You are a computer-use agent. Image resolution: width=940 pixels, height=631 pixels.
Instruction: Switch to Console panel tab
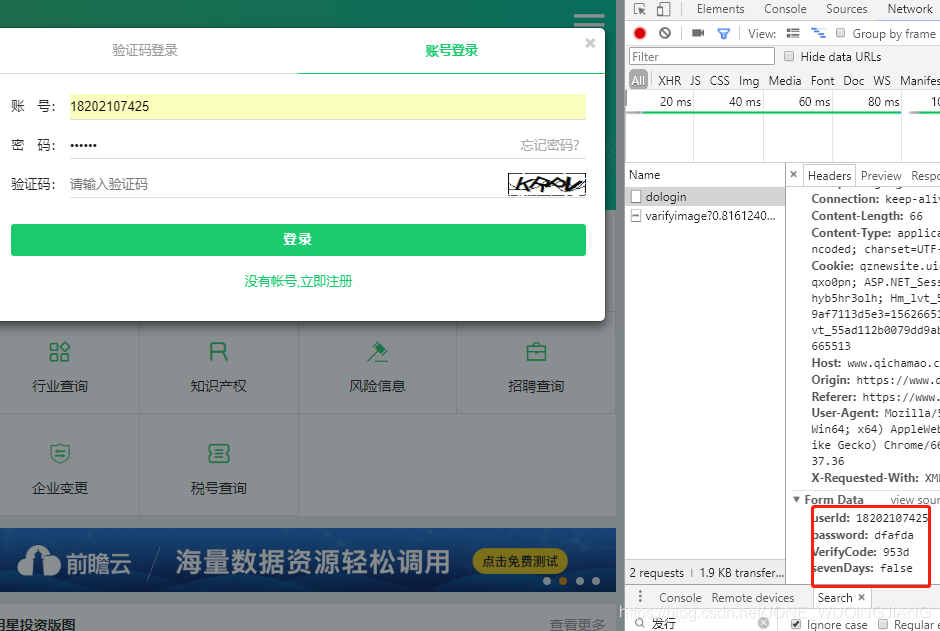coord(785,9)
